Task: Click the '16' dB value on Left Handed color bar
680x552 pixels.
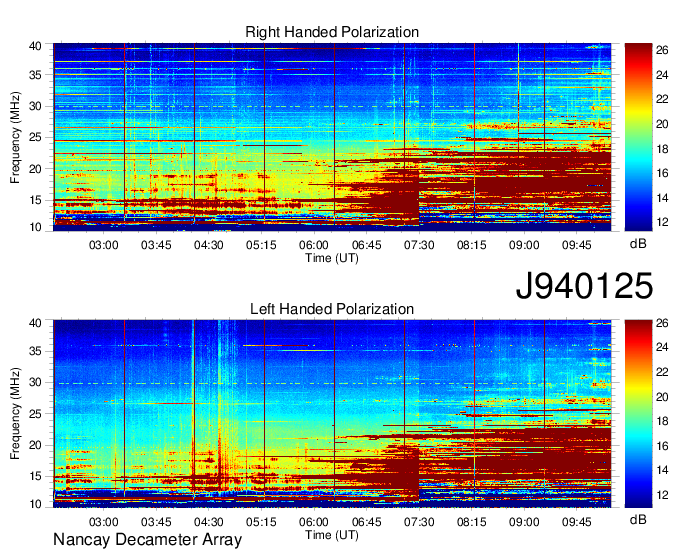Action: (x=662, y=446)
